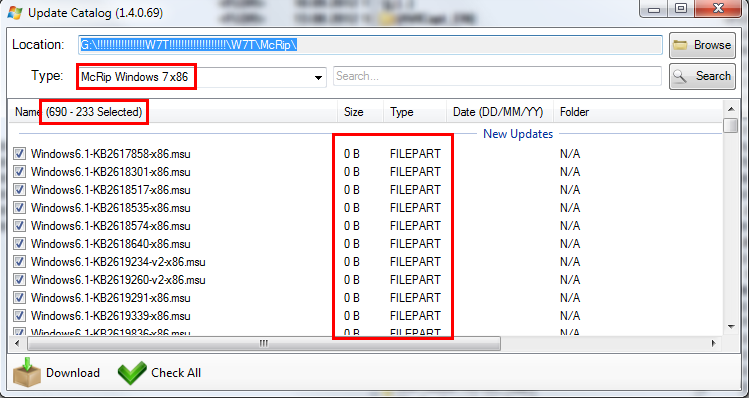The width and height of the screenshot is (749, 398).
Task: Select Windows6.1-KB2619234-v2-x86.msu file name
Action: coord(118,262)
